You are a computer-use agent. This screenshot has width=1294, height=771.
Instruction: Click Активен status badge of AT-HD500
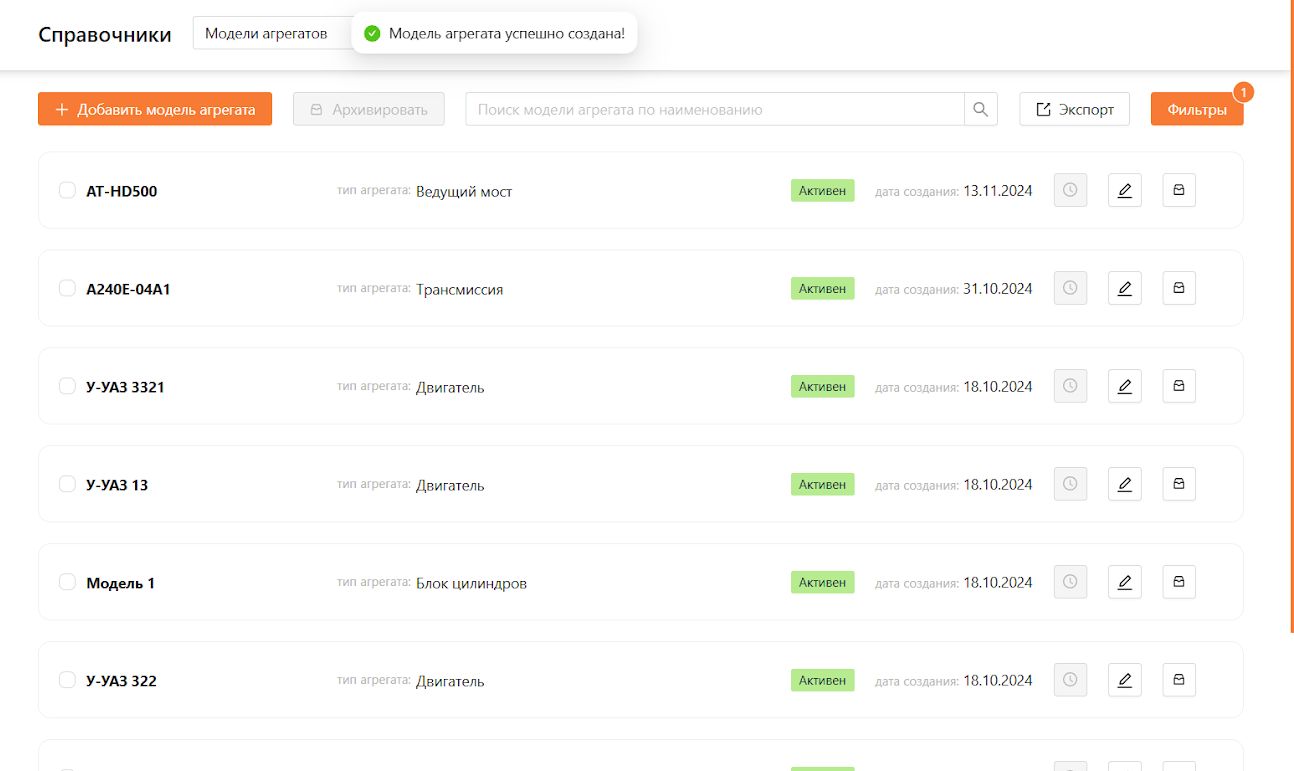click(x=823, y=190)
